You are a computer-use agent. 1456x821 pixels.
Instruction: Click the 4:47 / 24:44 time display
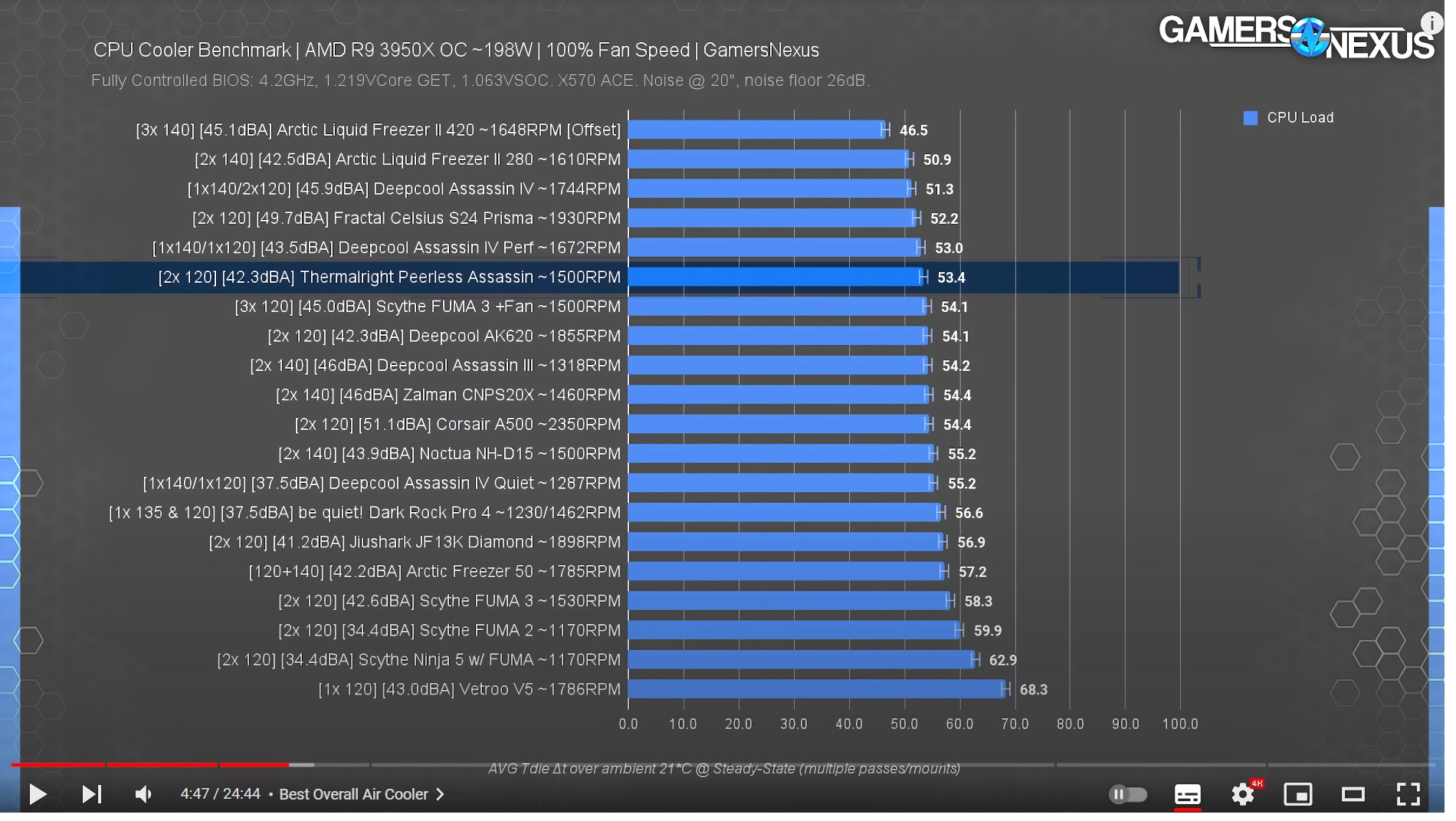point(221,794)
